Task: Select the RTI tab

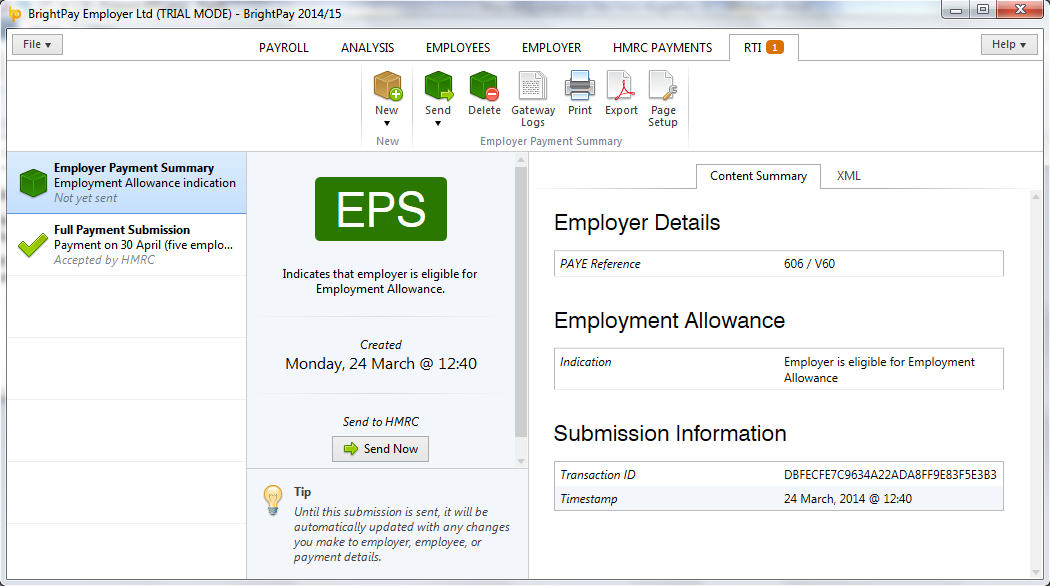Action: tap(763, 48)
